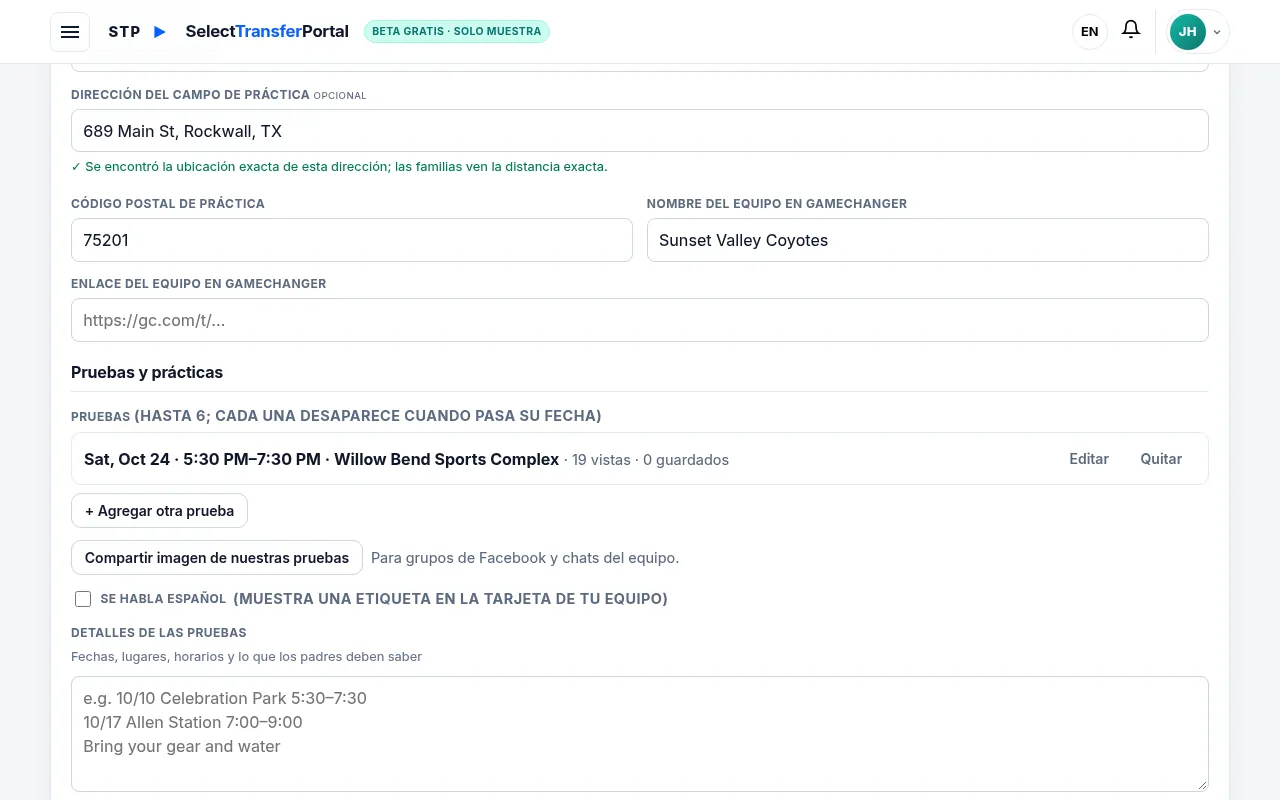Expand the account dropdown chevron
The height and width of the screenshot is (800, 1280).
coord(1217,32)
